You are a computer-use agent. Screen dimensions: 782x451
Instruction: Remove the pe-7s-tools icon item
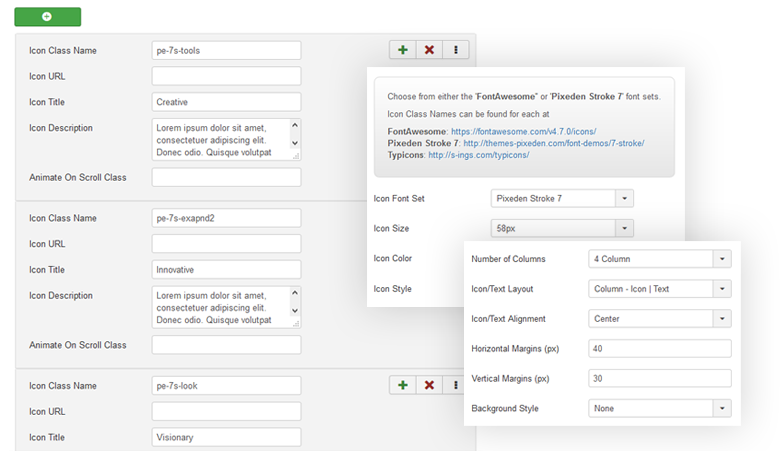(x=429, y=50)
